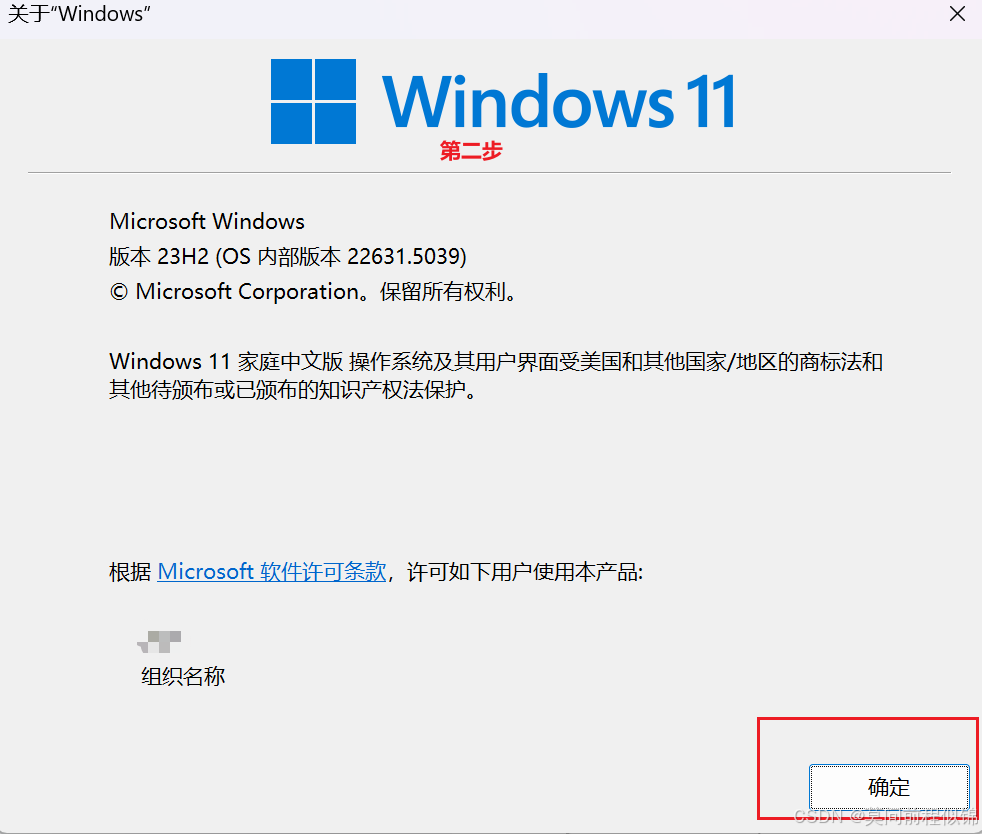Click the CSDN watermark text
The width and height of the screenshot is (982, 834).
tap(886, 817)
